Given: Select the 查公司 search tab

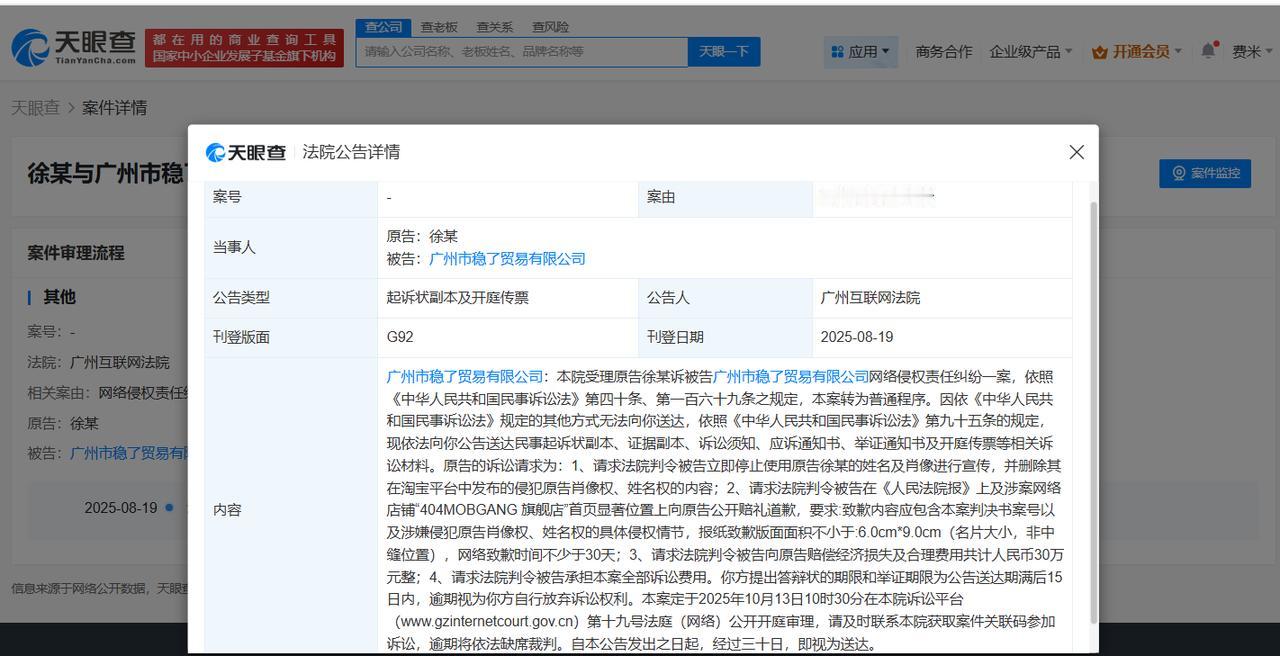Looking at the screenshot, I should [383, 26].
